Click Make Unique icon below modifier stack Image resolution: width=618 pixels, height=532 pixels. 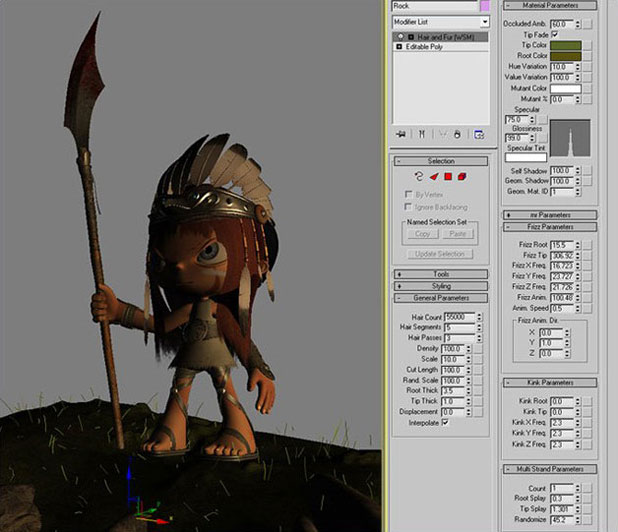point(443,134)
